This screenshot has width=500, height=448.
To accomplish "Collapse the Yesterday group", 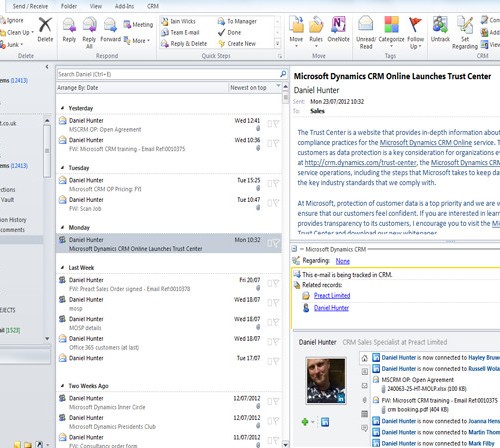I will tap(62, 108).
